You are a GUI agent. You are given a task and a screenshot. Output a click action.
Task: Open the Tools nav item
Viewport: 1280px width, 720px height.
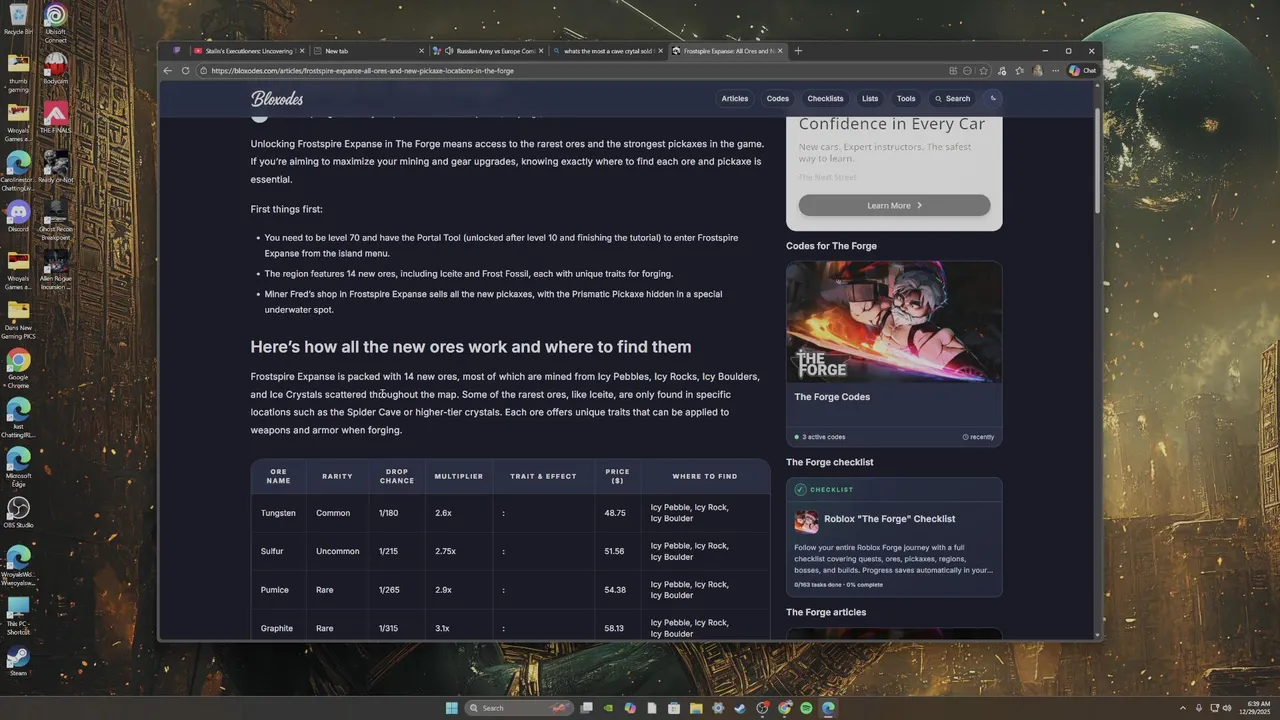pyautogui.click(x=906, y=99)
